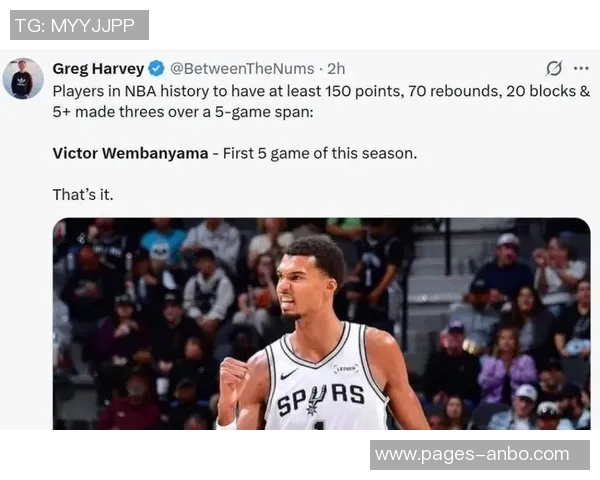This screenshot has width=600, height=480.
Task: Click the 2h timestamp of the tweet
Action: 336,69
